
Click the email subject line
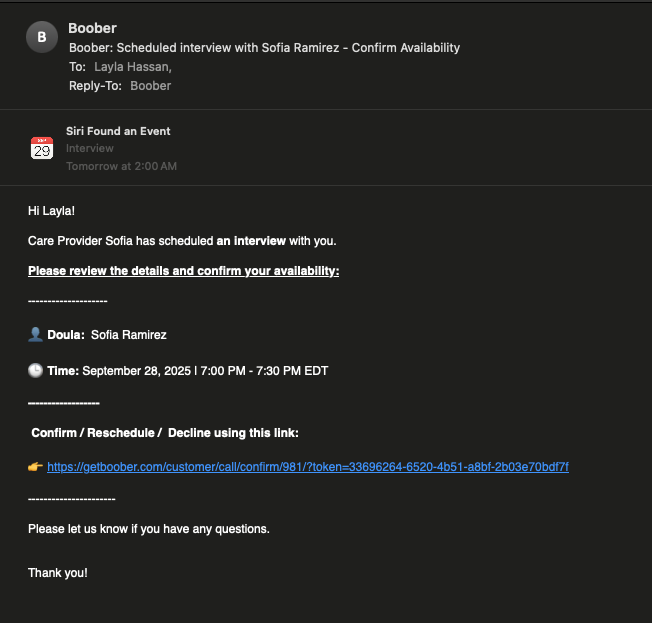click(x=264, y=47)
